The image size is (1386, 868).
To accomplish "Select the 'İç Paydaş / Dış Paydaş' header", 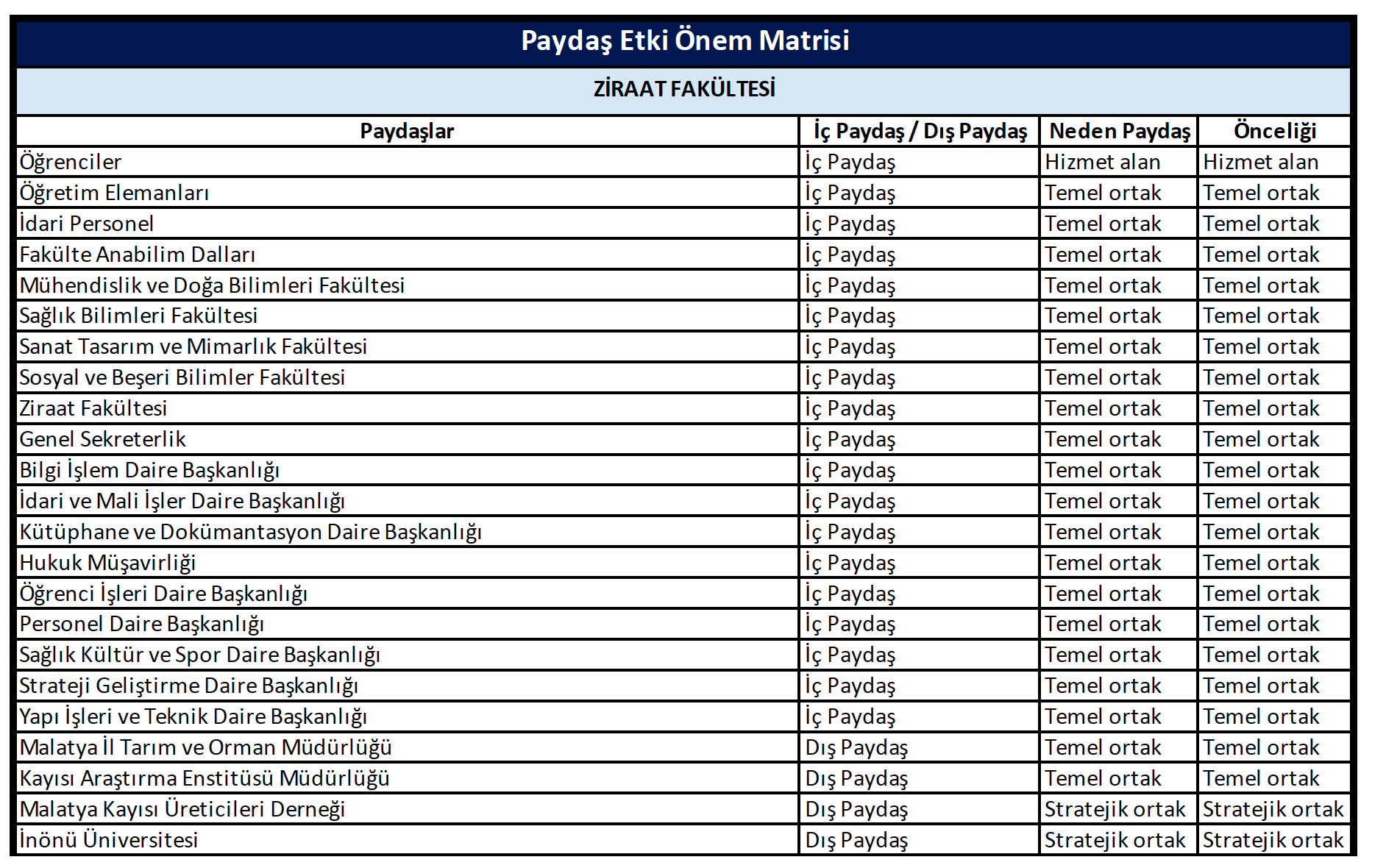I will 920,131.
